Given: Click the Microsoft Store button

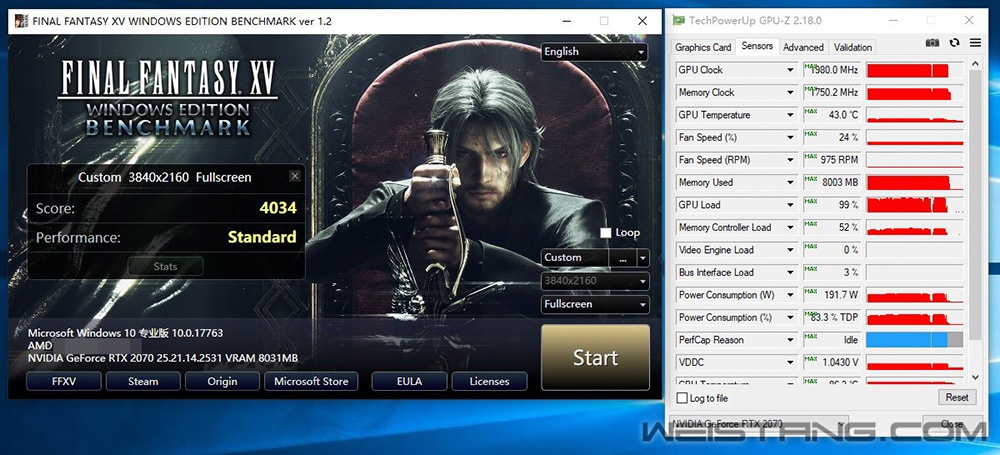Looking at the screenshot, I should (311, 382).
